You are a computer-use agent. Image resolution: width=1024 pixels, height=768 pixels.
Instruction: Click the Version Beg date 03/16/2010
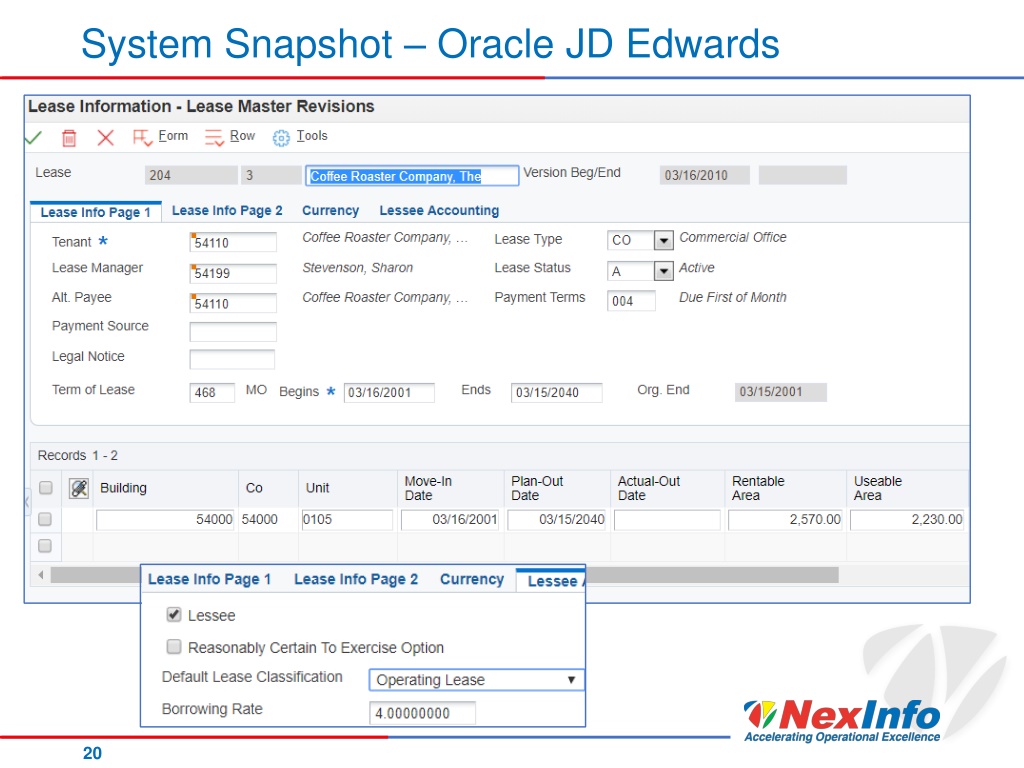tap(705, 175)
